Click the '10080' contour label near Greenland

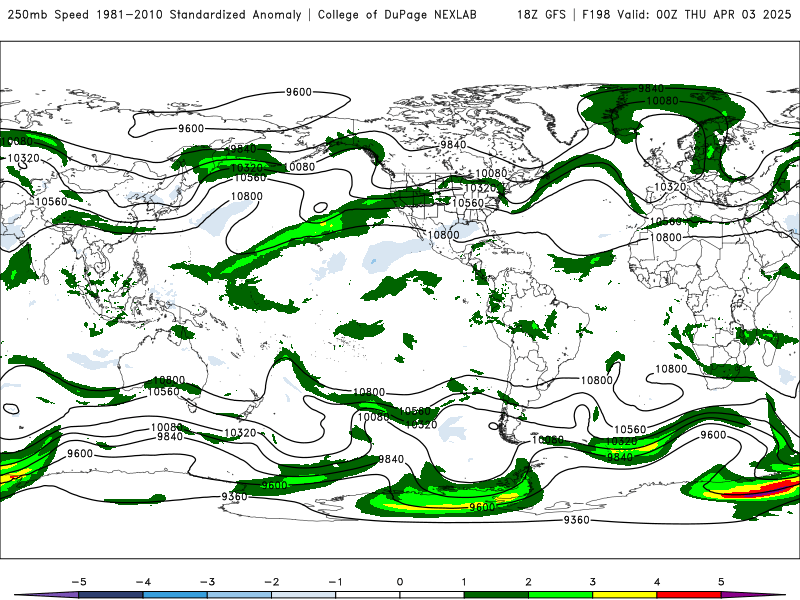tap(662, 101)
